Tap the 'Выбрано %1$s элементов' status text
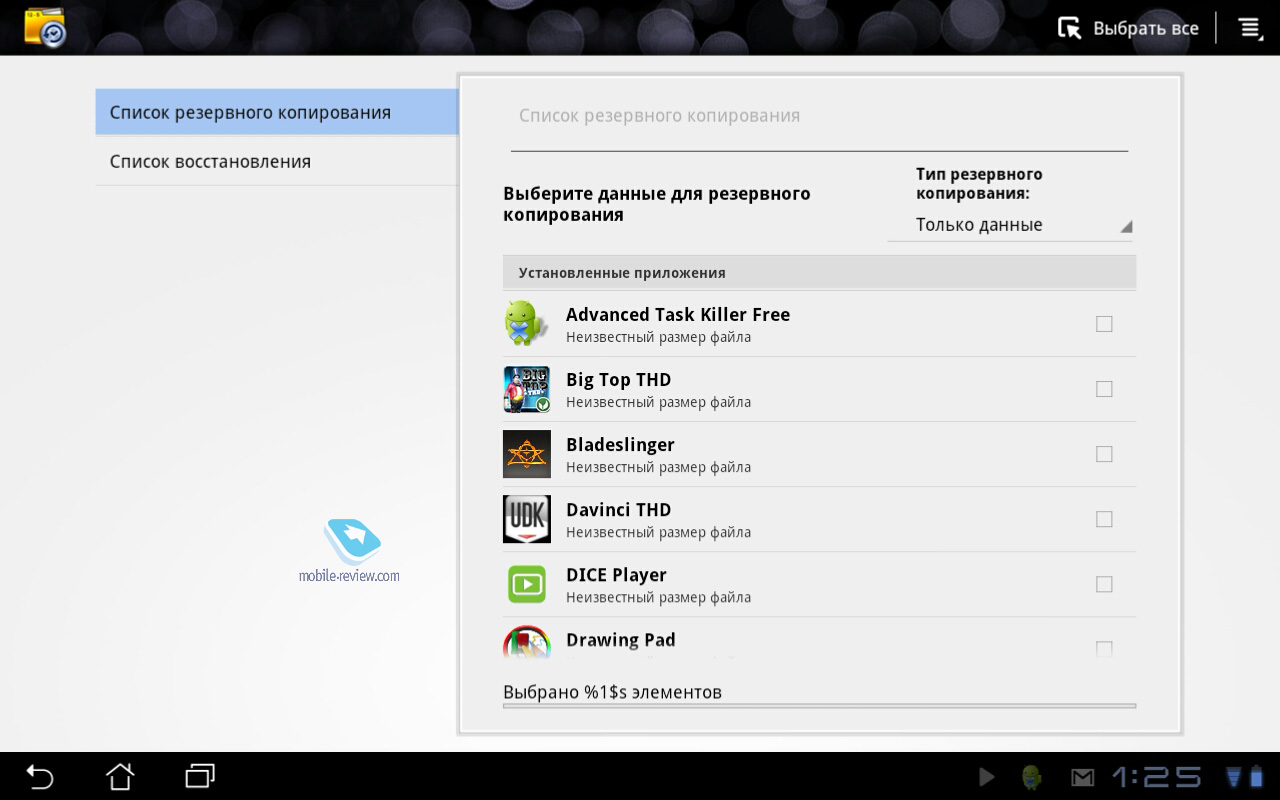Screen dimensions: 1280x800 (612, 692)
